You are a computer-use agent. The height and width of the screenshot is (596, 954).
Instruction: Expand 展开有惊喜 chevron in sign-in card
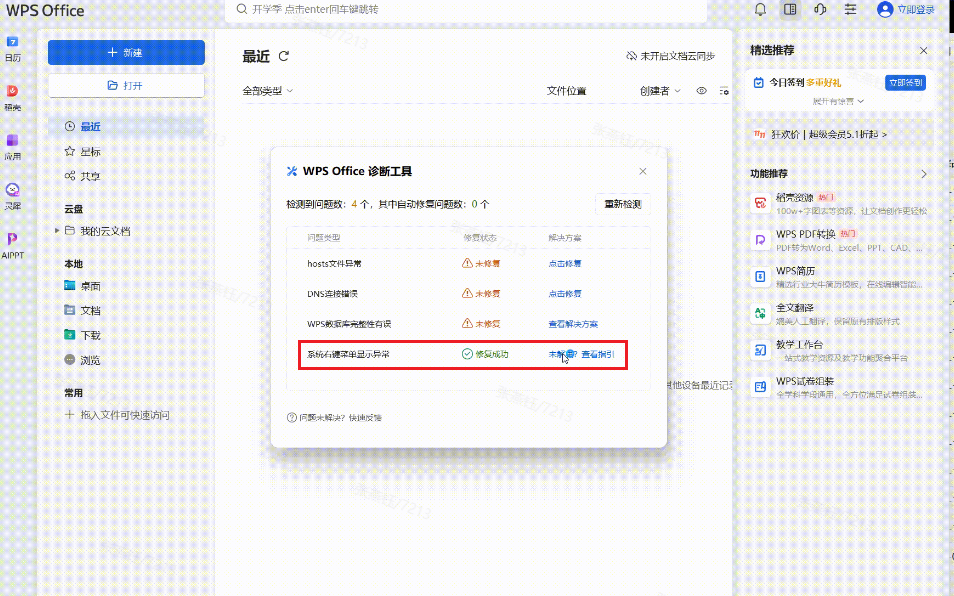click(x=860, y=102)
